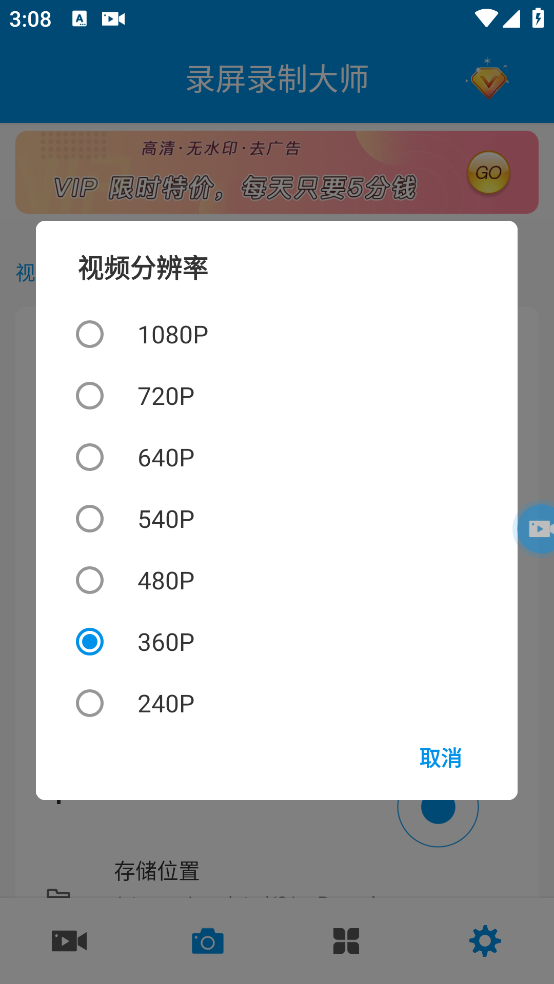Select the 720P radio option
The height and width of the screenshot is (984, 554).
point(90,396)
